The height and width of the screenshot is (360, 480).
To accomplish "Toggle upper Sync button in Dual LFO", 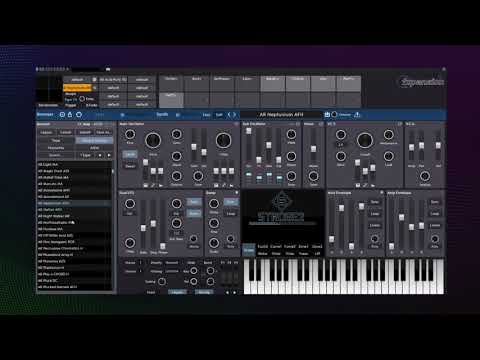I will click(x=194, y=202).
